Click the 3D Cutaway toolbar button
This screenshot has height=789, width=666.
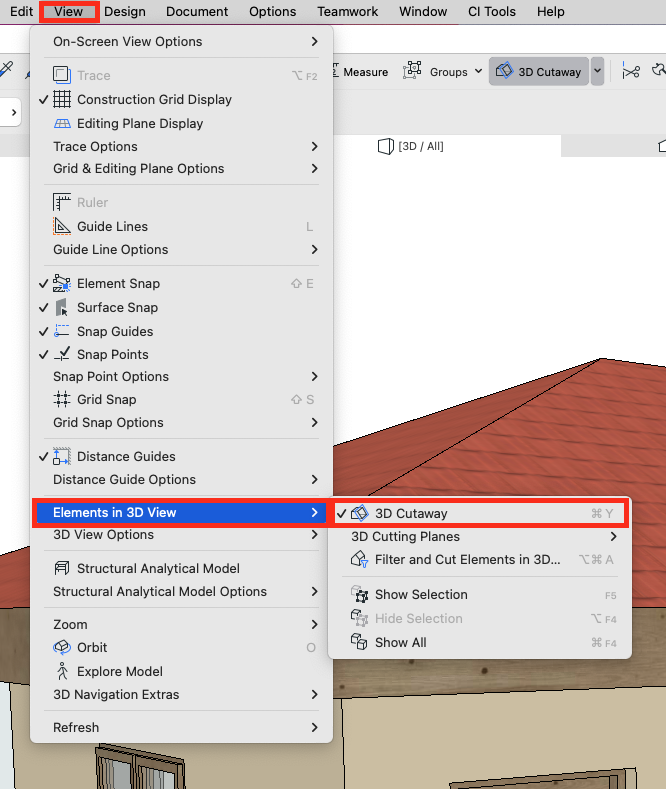tap(539, 71)
